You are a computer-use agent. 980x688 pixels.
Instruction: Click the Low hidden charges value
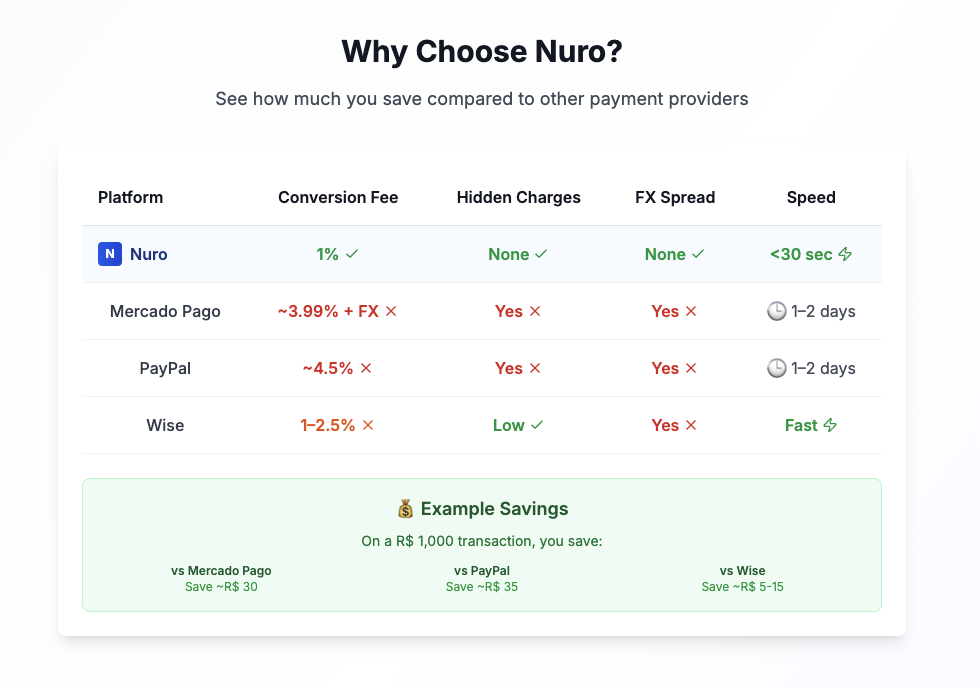[x=509, y=425]
